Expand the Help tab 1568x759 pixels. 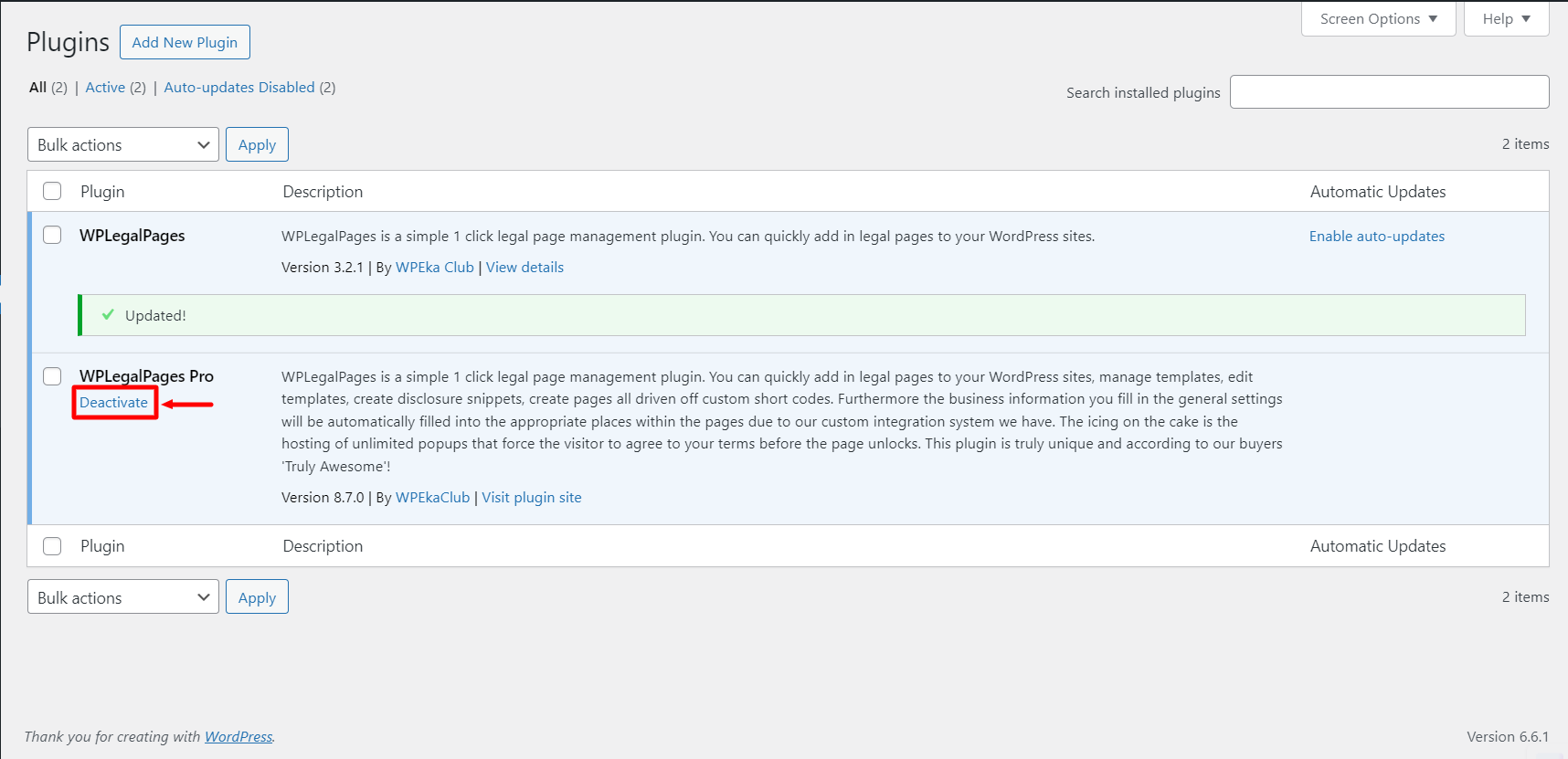(x=1506, y=19)
